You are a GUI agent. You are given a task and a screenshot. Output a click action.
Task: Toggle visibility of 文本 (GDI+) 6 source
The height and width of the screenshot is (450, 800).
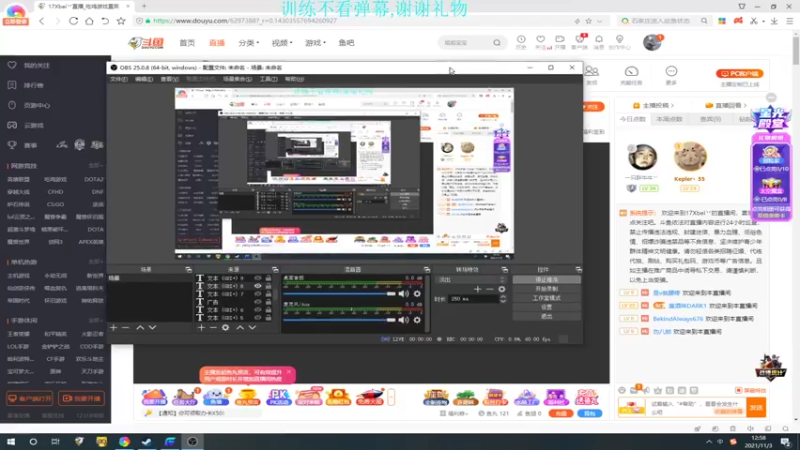coord(258,310)
